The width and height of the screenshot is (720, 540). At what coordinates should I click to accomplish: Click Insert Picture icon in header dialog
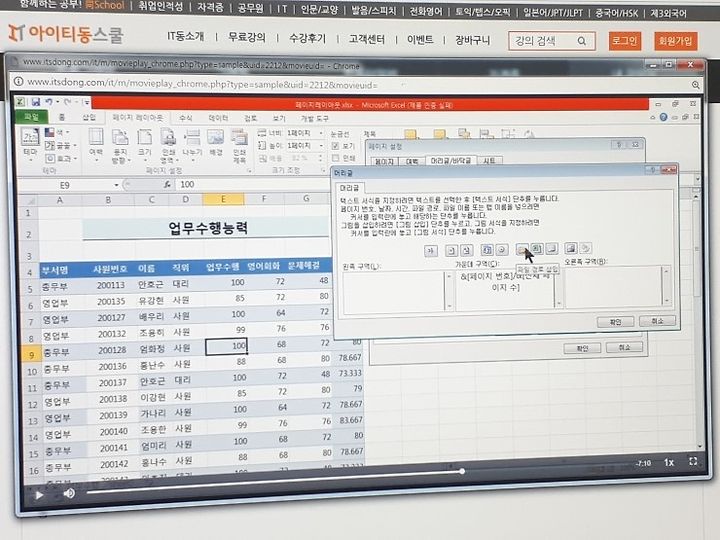point(571,248)
